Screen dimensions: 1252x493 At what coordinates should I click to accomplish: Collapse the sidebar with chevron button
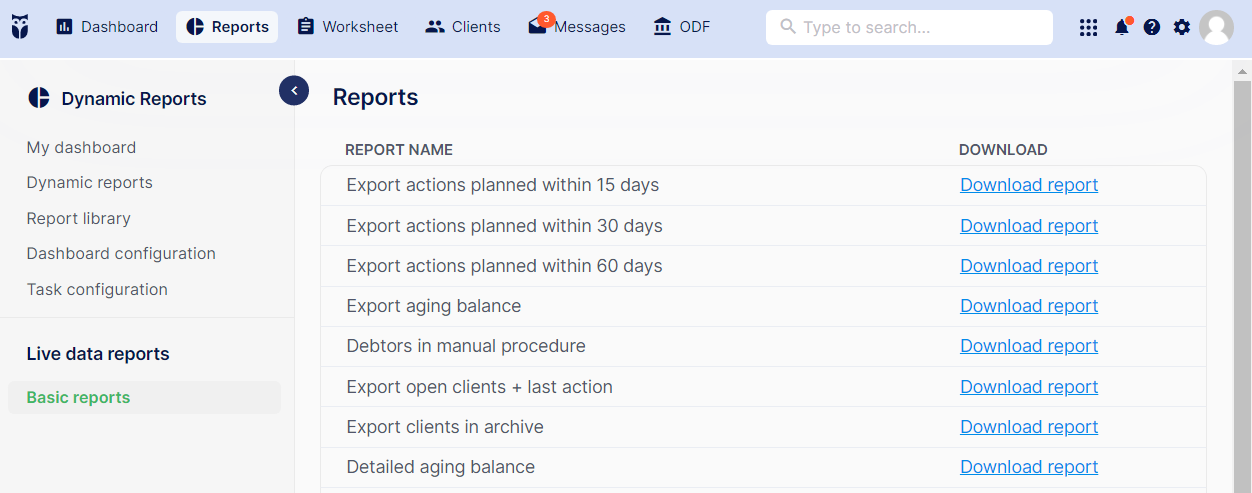[x=294, y=91]
